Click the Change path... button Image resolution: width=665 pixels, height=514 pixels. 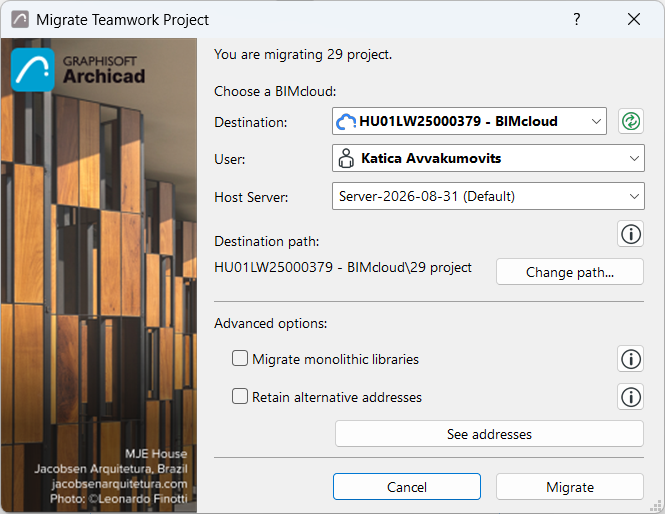570,272
